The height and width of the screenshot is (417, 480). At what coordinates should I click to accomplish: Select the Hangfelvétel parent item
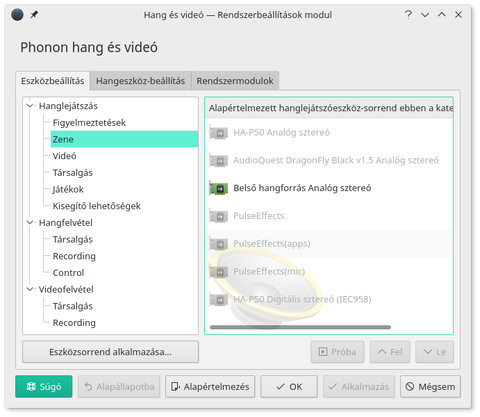click(x=66, y=223)
